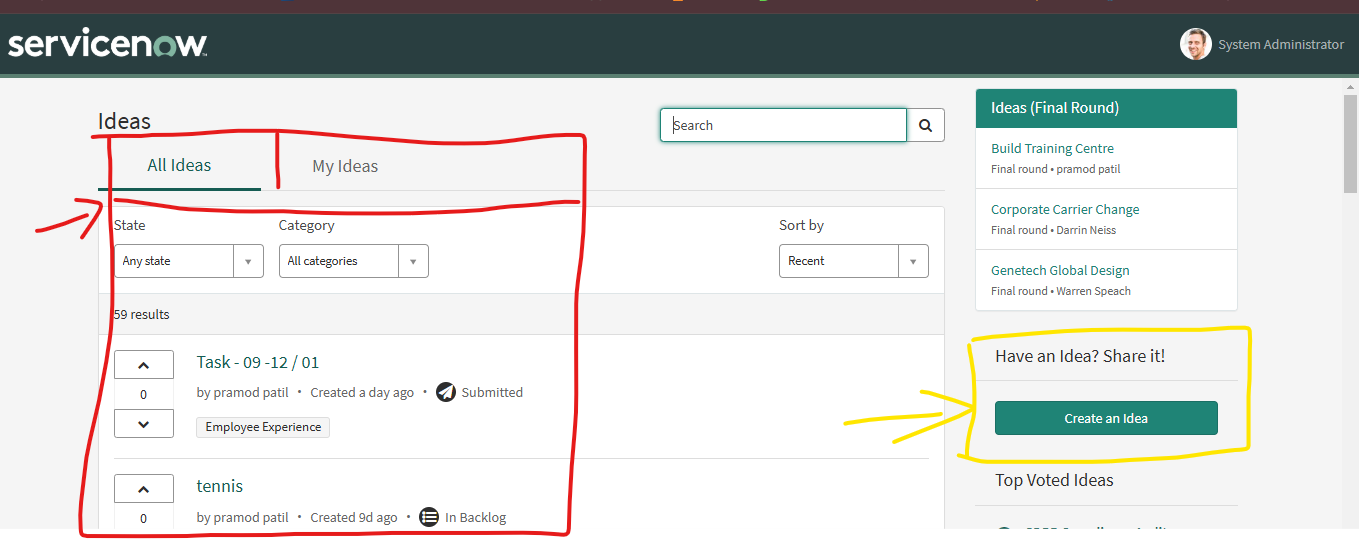This screenshot has height=539, width=1359.
Task: Open the All categories dropdown
Action: 354,261
